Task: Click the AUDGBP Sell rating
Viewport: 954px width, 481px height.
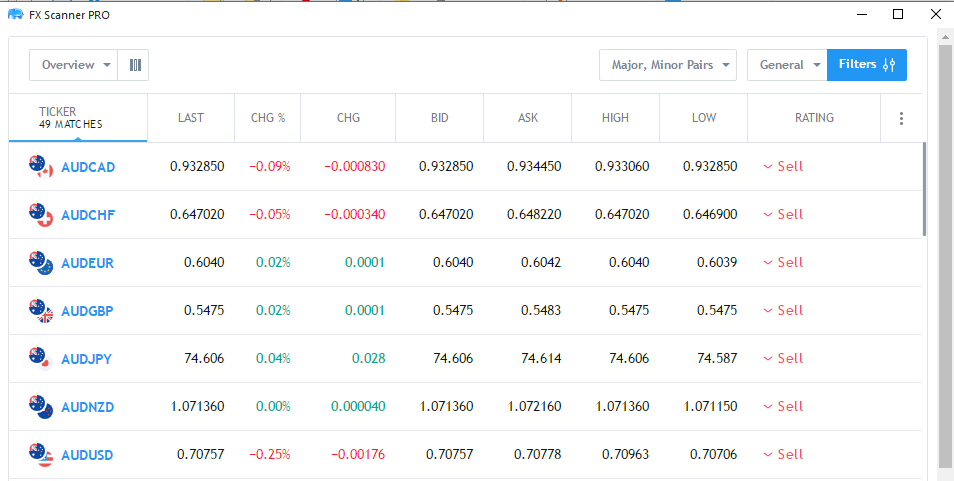Action: click(x=783, y=311)
